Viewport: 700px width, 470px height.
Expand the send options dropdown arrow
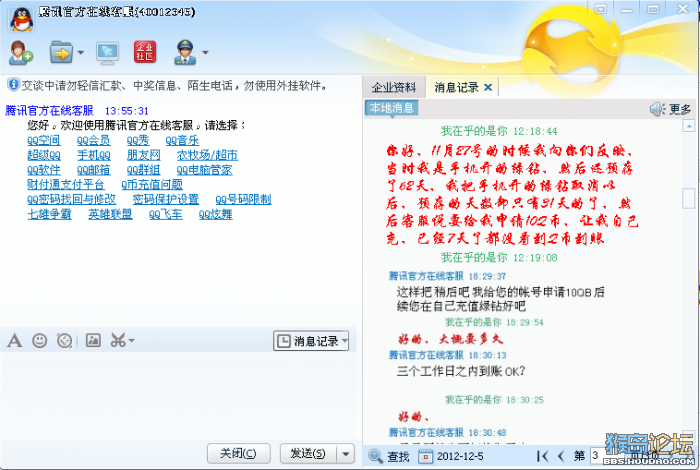point(346,454)
